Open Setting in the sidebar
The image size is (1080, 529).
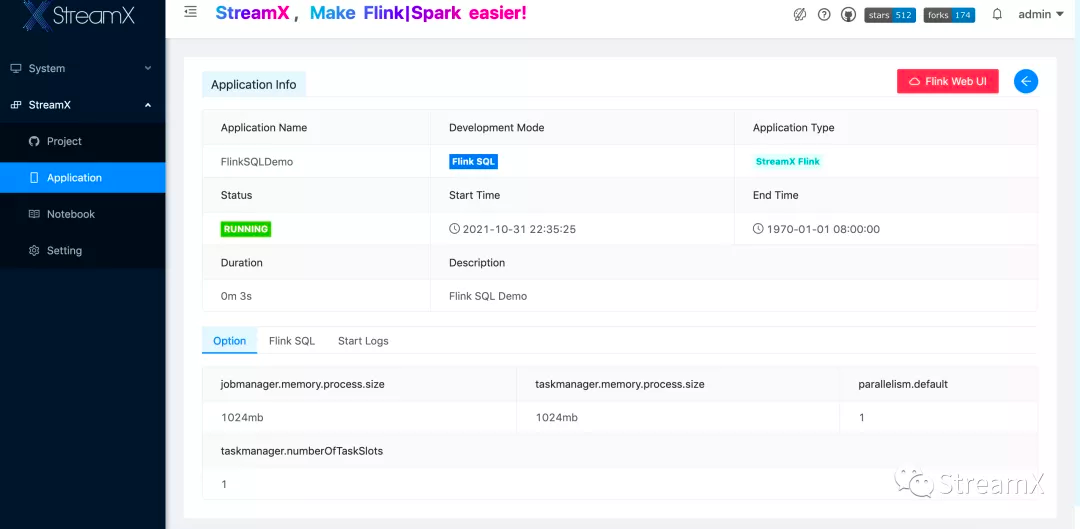pos(64,251)
